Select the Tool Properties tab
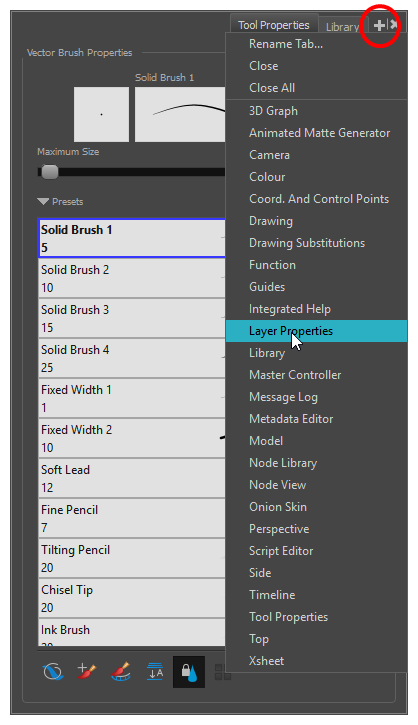The width and height of the screenshot is (418, 725). pyautogui.click(x=274, y=25)
